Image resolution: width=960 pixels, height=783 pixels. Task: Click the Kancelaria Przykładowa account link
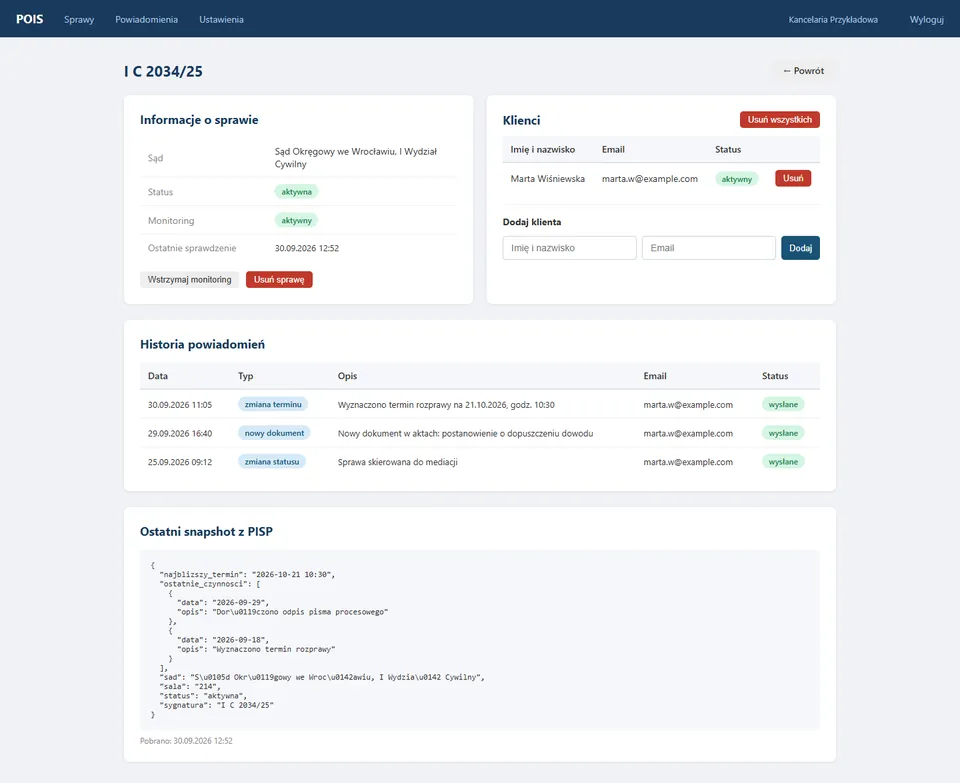click(x=833, y=20)
